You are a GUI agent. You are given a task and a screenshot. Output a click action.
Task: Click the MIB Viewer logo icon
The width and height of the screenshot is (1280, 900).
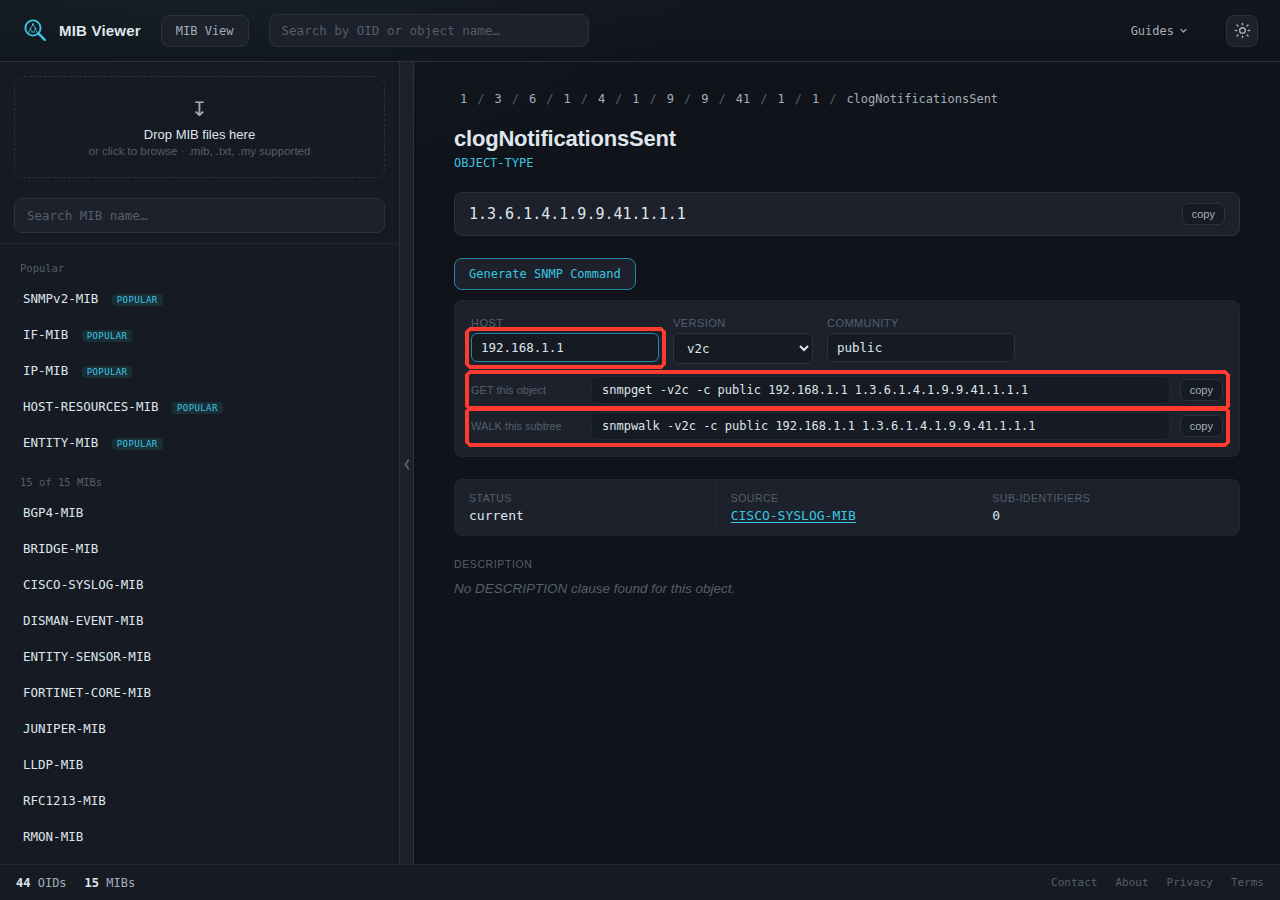pyautogui.click(x=35, y=30)
